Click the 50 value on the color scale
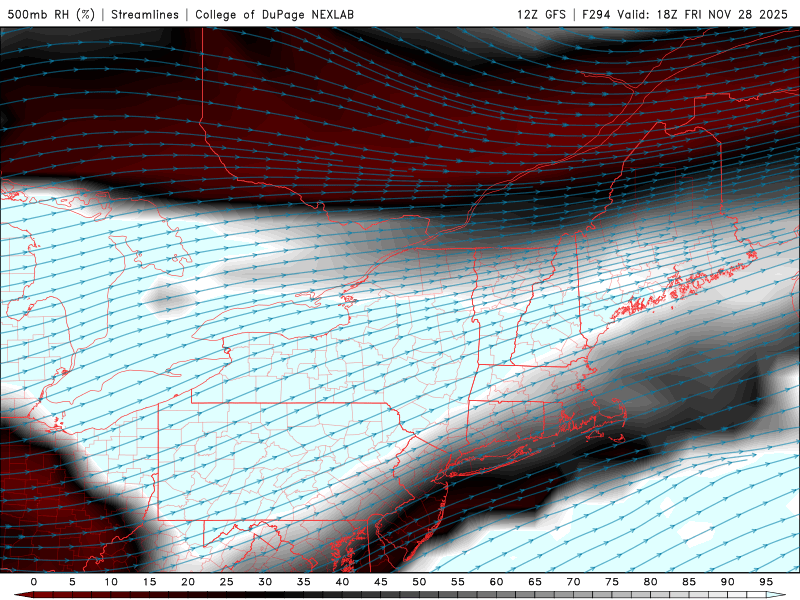 [419, 582]
